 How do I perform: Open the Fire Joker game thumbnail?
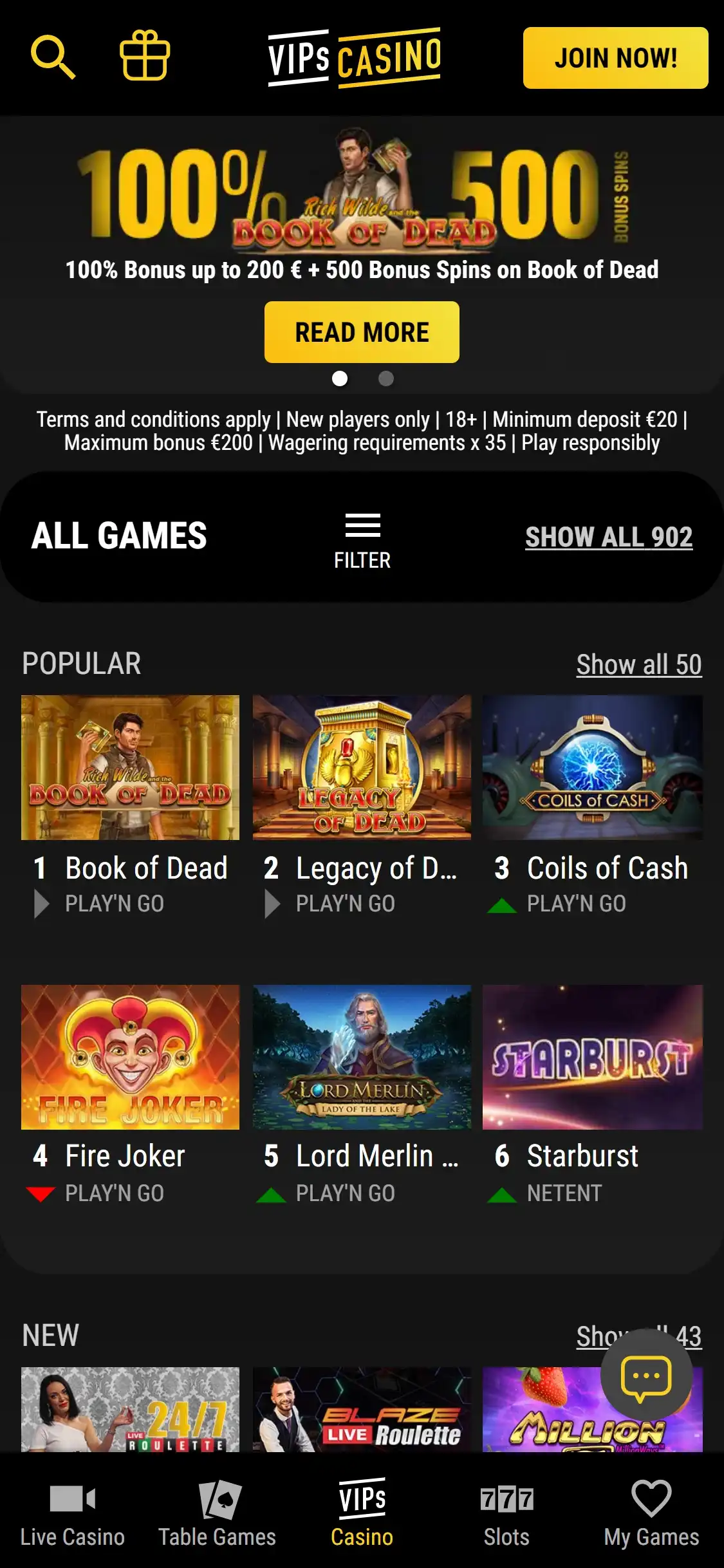130,1057
